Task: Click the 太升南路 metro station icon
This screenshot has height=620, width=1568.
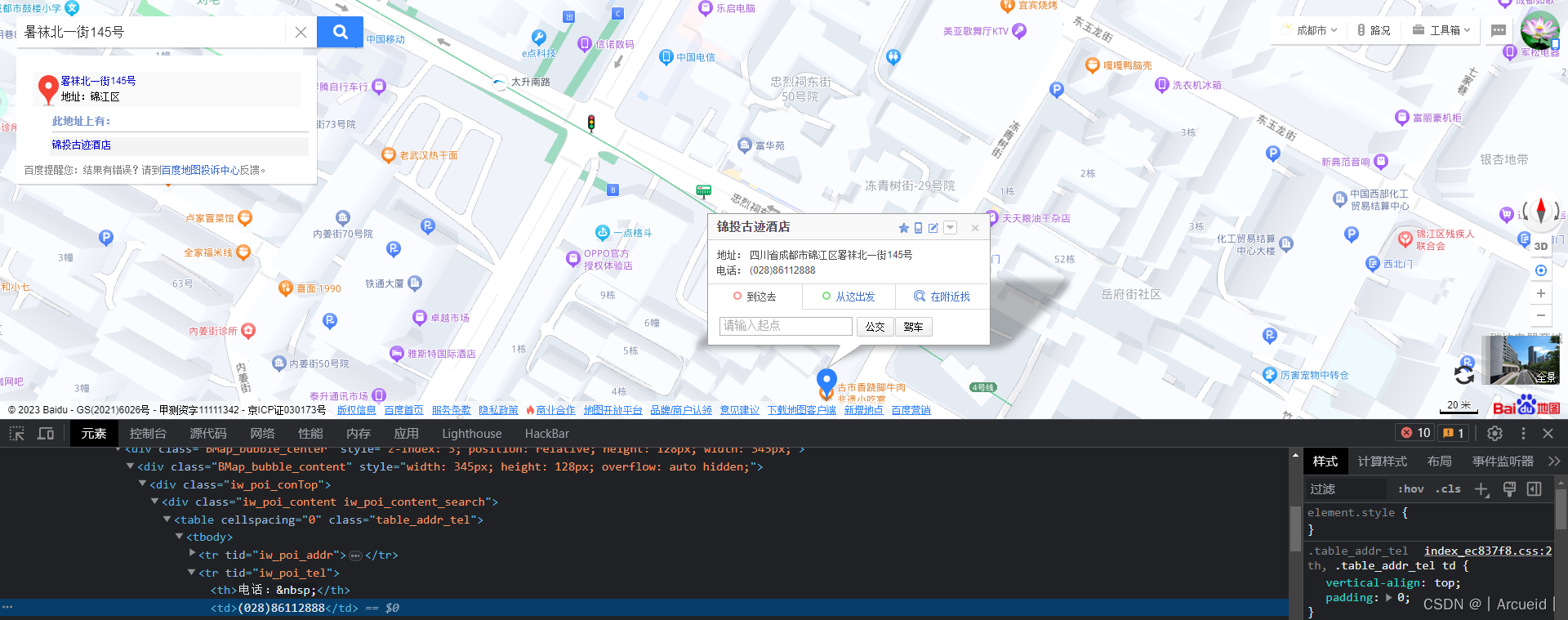Action: [500, 82]
